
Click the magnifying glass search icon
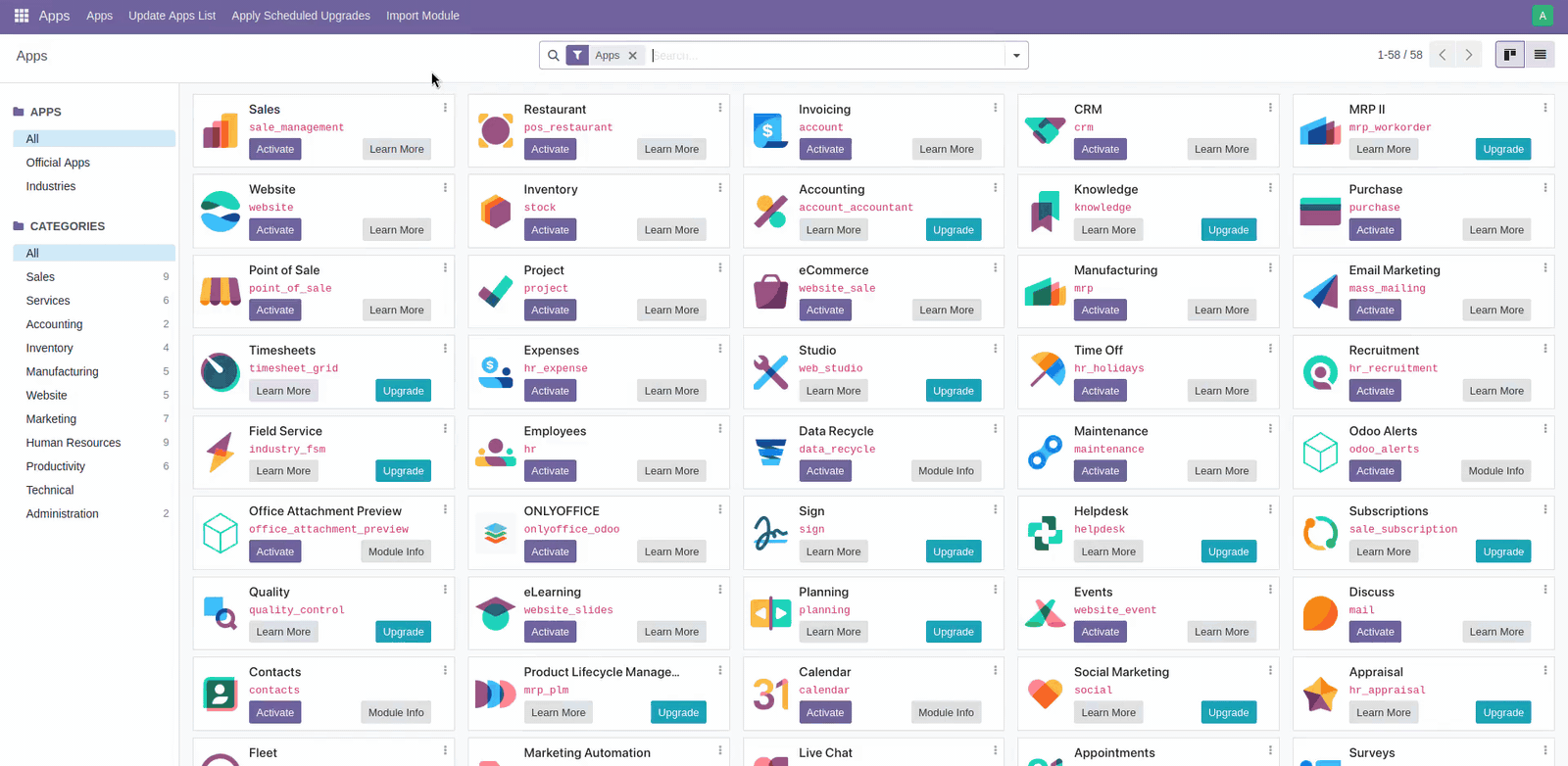554,56
